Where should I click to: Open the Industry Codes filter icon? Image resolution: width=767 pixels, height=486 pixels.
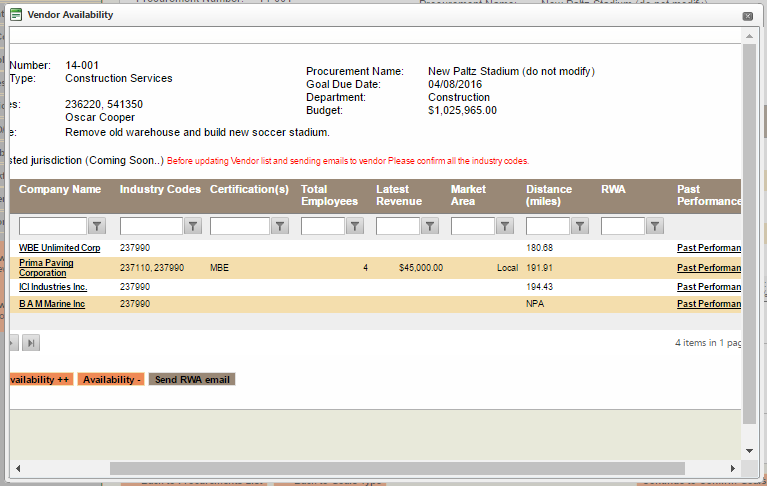point(194,227)
